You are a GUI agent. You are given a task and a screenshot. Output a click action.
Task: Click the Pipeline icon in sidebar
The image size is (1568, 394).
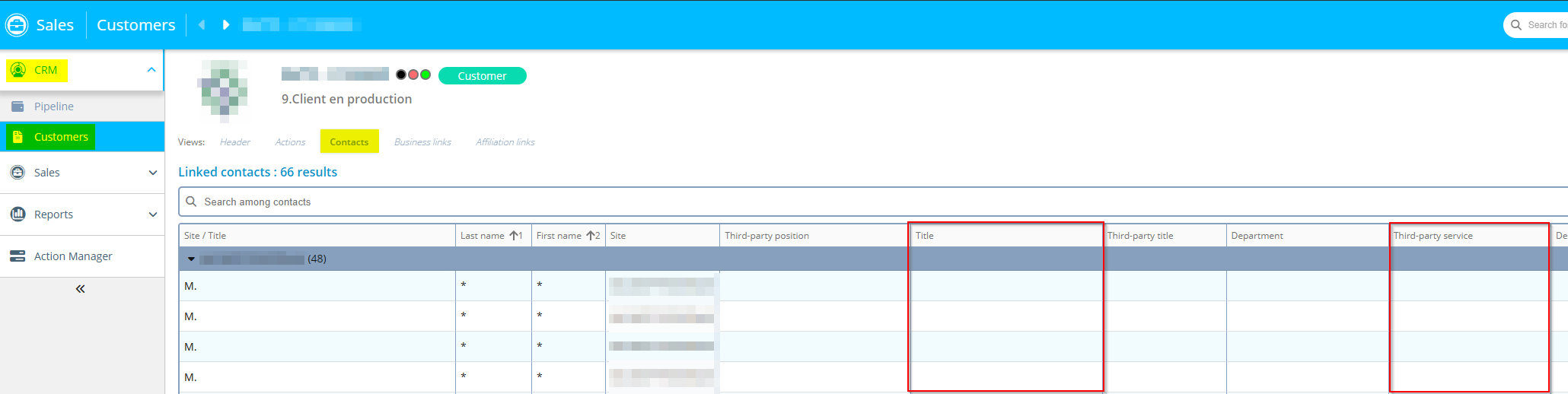tap(18, 106)
